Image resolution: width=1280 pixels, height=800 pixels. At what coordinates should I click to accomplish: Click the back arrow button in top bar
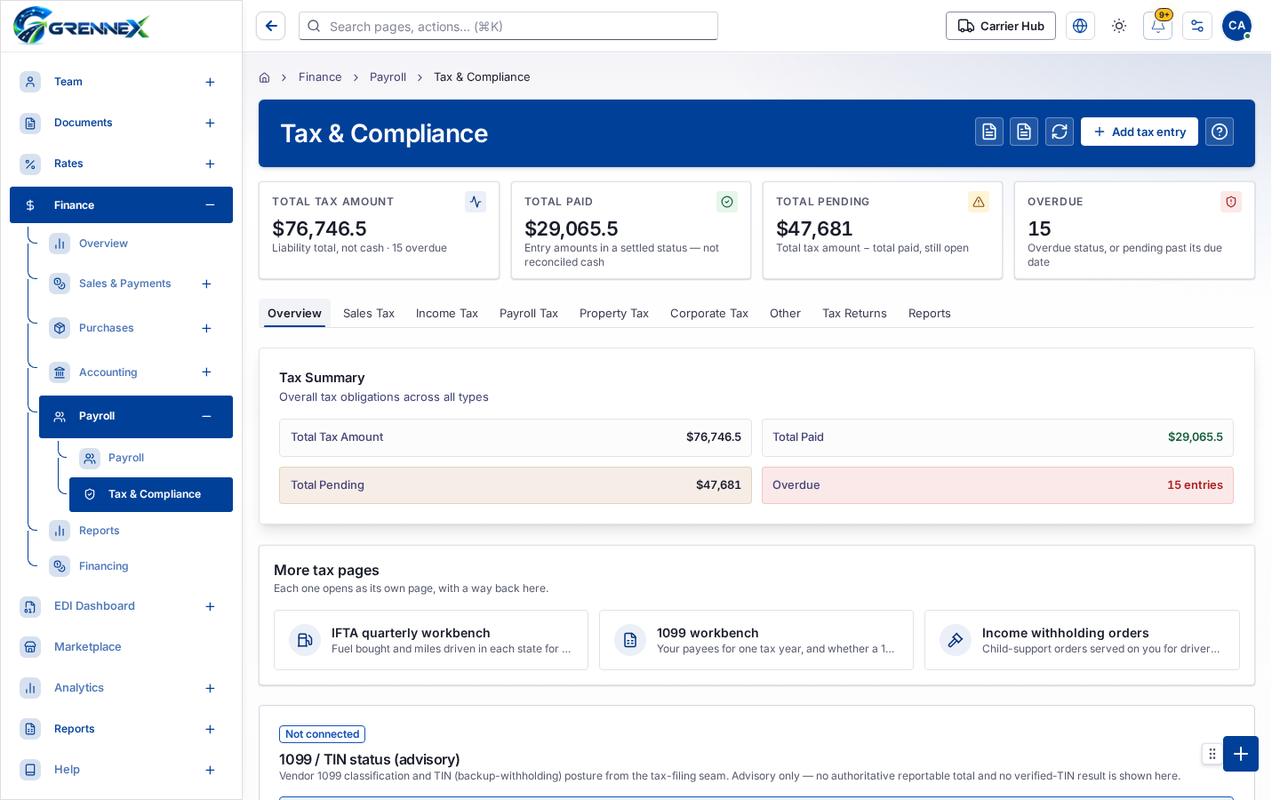point(271,26)
